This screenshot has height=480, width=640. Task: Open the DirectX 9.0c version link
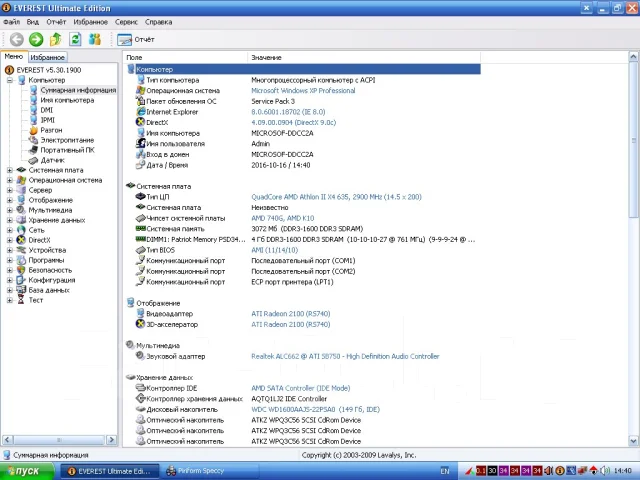293,122
